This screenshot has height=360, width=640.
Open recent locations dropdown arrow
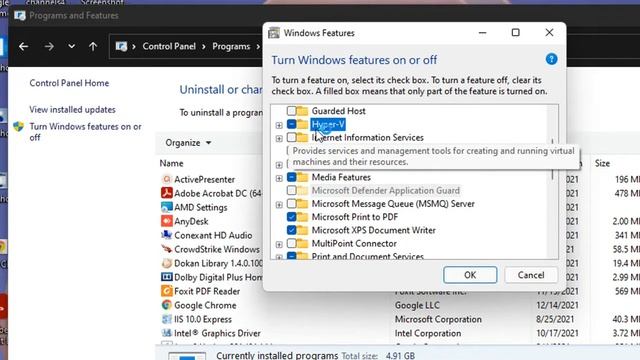pos(71,47)
